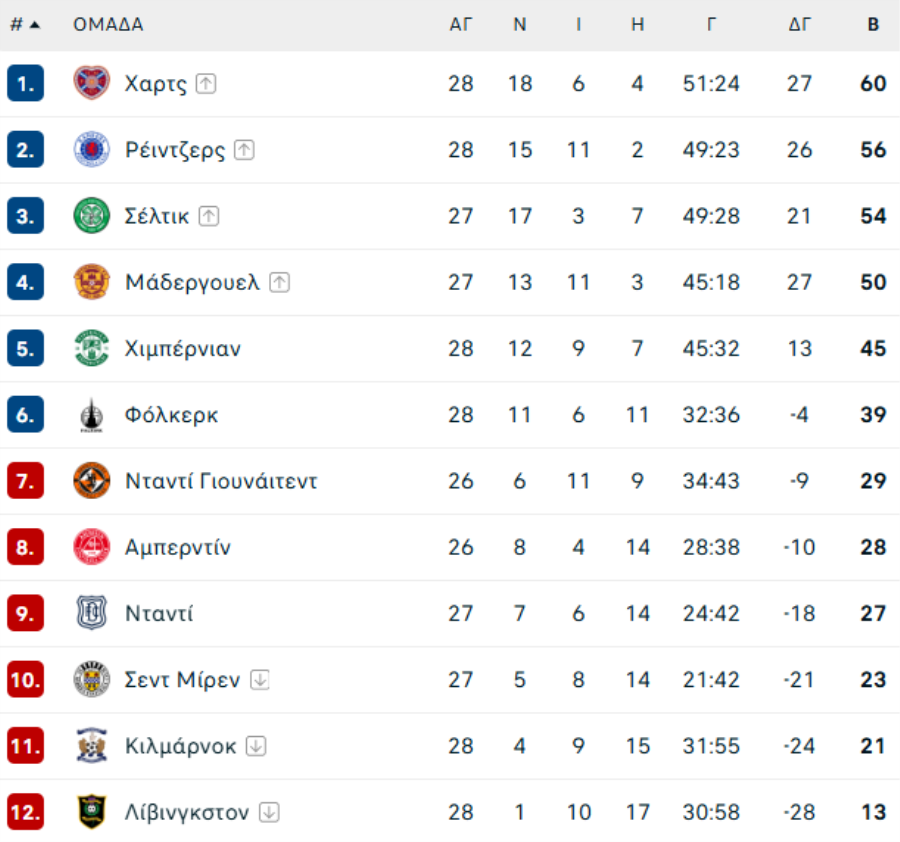Click the Dundee United club crest
Viewport: 900px width, 842px height.
(x=91, y=481)
